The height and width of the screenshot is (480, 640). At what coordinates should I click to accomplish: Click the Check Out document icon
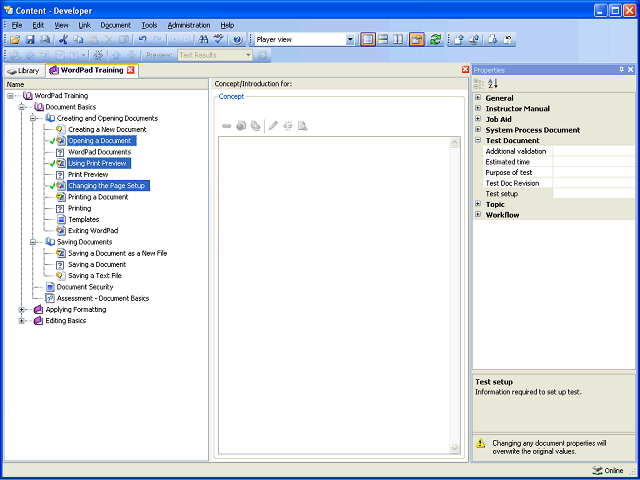(x=493, y=40)
